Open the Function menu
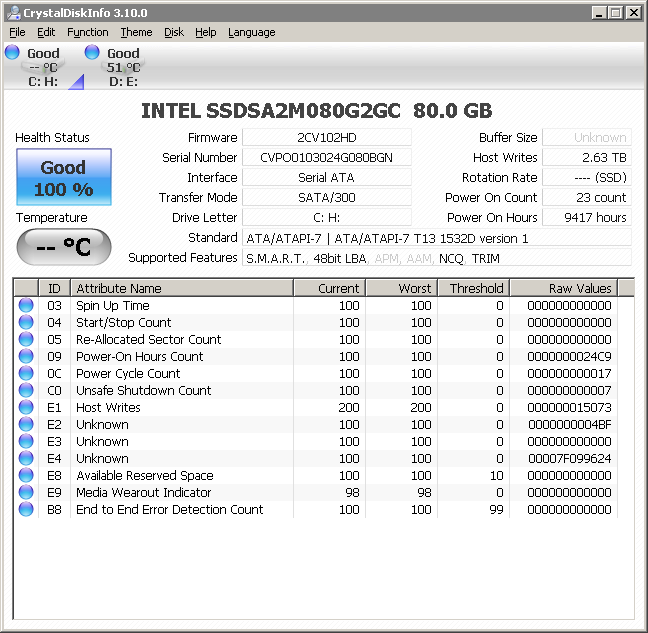 [88, 32]
